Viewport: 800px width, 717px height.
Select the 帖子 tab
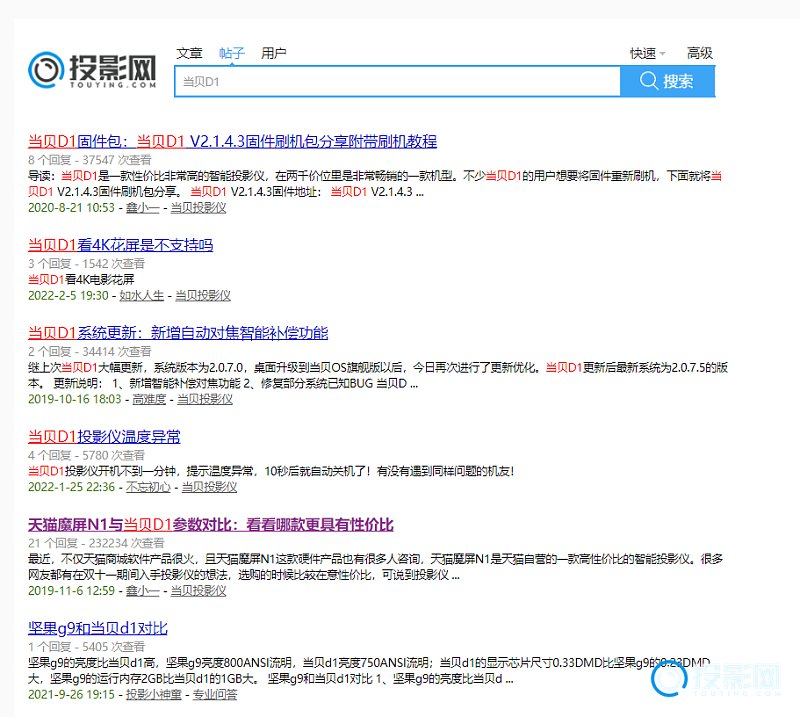(x=232, y=53)
